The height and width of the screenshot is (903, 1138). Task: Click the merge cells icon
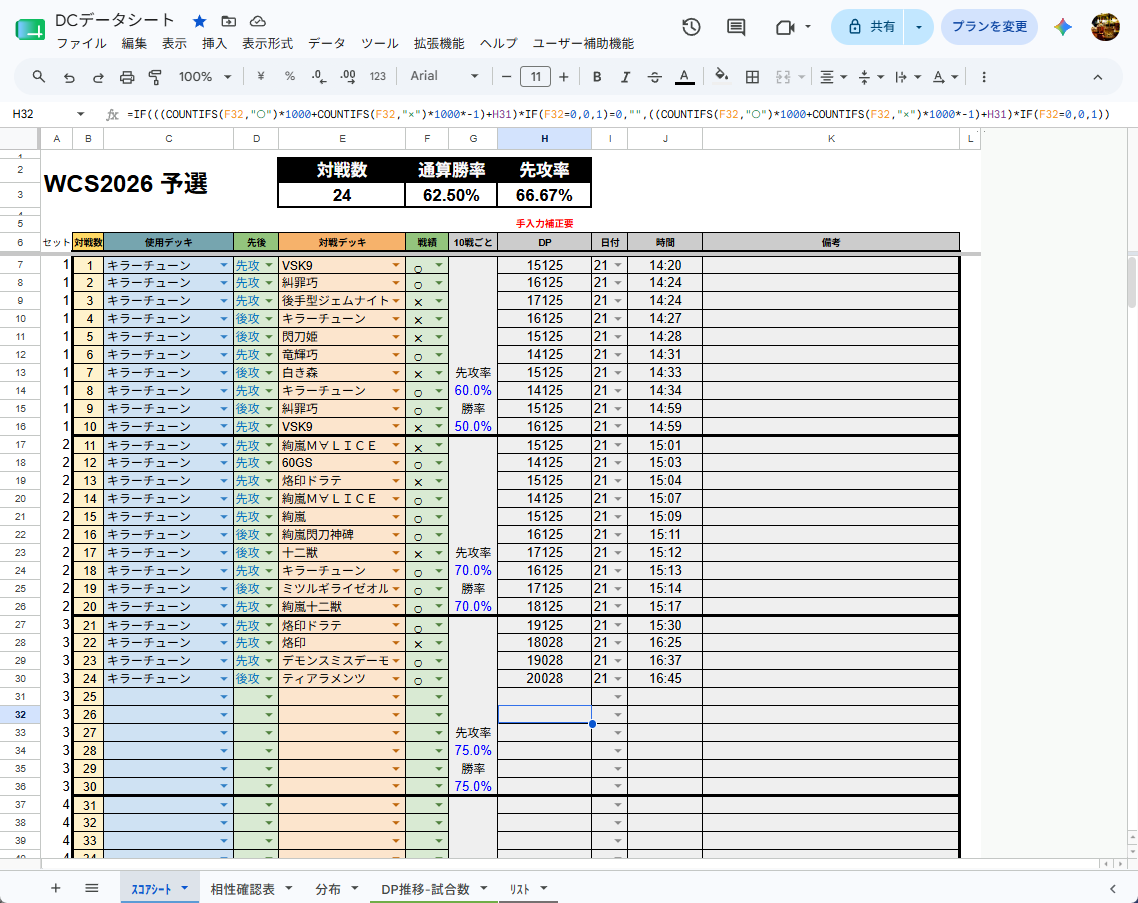click(x=782, y=77)
